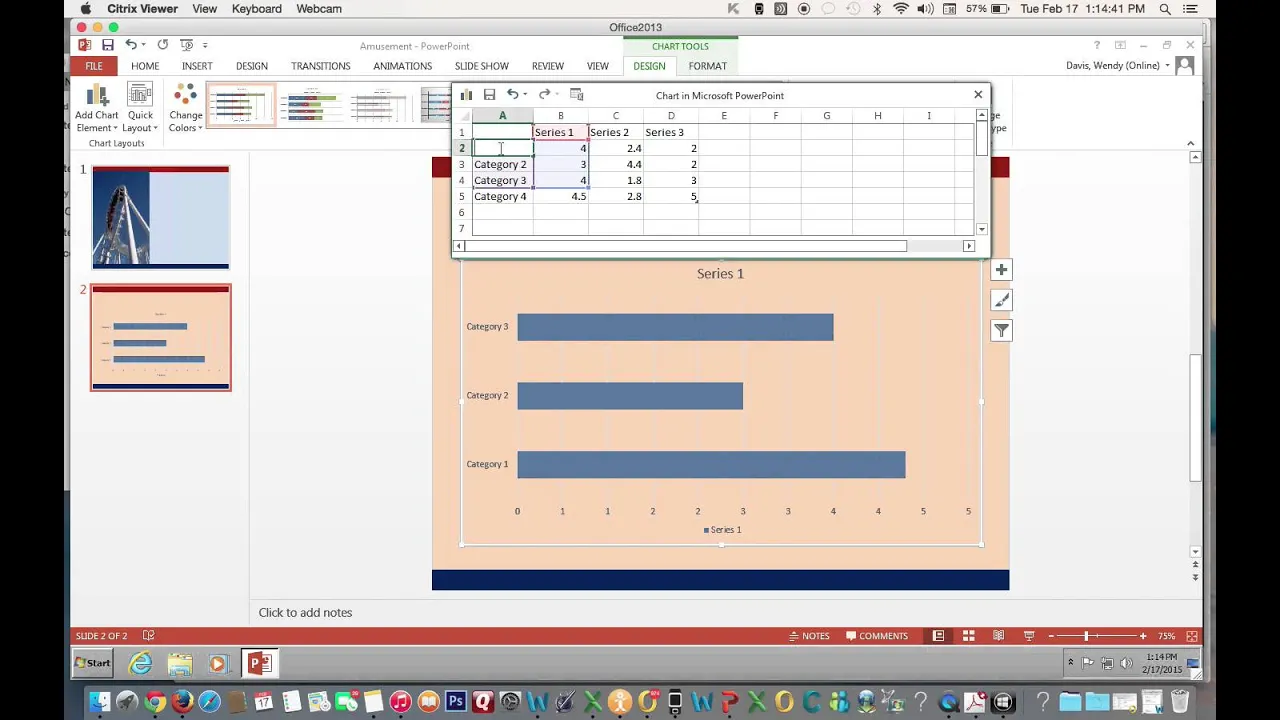This screenshot has height=720, width=1280.
Task: Select the third chart style thumbnail
Action: pyautogui.click(x=380, y=105)
